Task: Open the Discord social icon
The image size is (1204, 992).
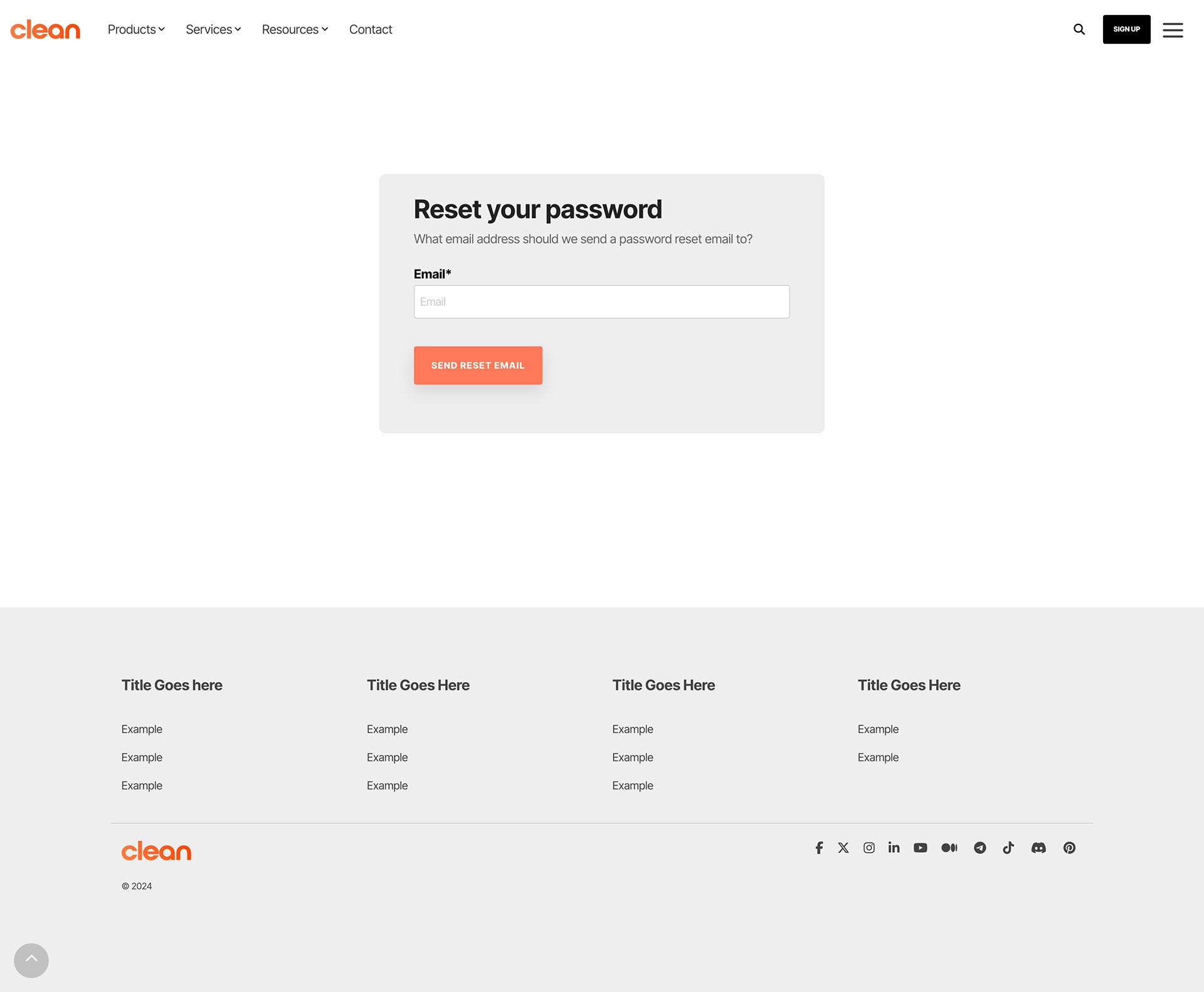Action: click(1038, 848)
